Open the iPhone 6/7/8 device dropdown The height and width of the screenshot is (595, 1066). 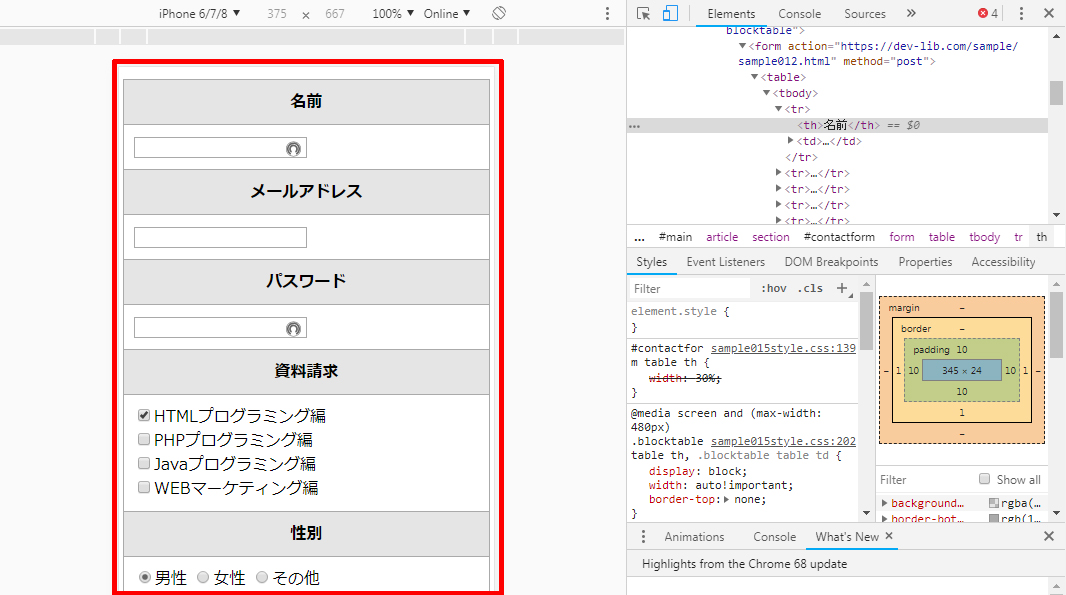200,14
